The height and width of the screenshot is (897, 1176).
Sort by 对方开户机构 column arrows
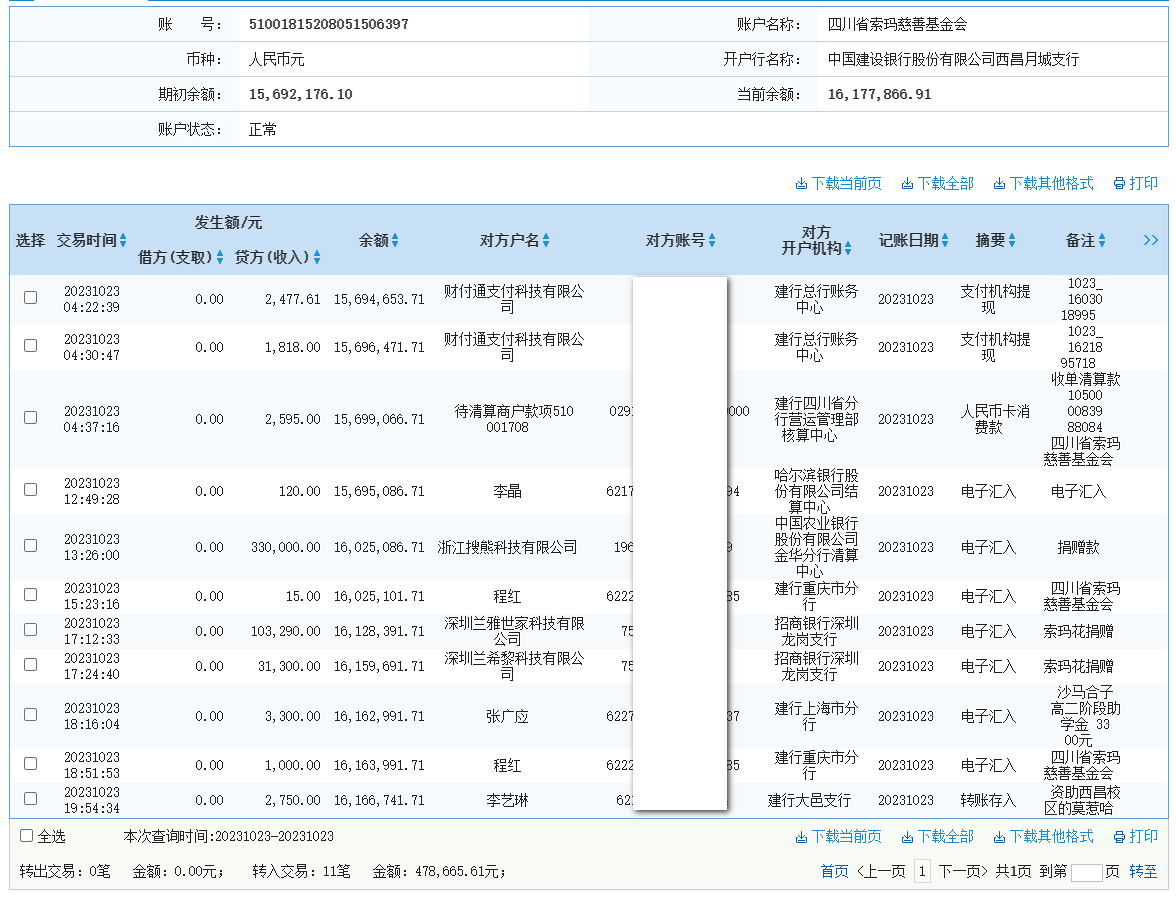point(848,248)
